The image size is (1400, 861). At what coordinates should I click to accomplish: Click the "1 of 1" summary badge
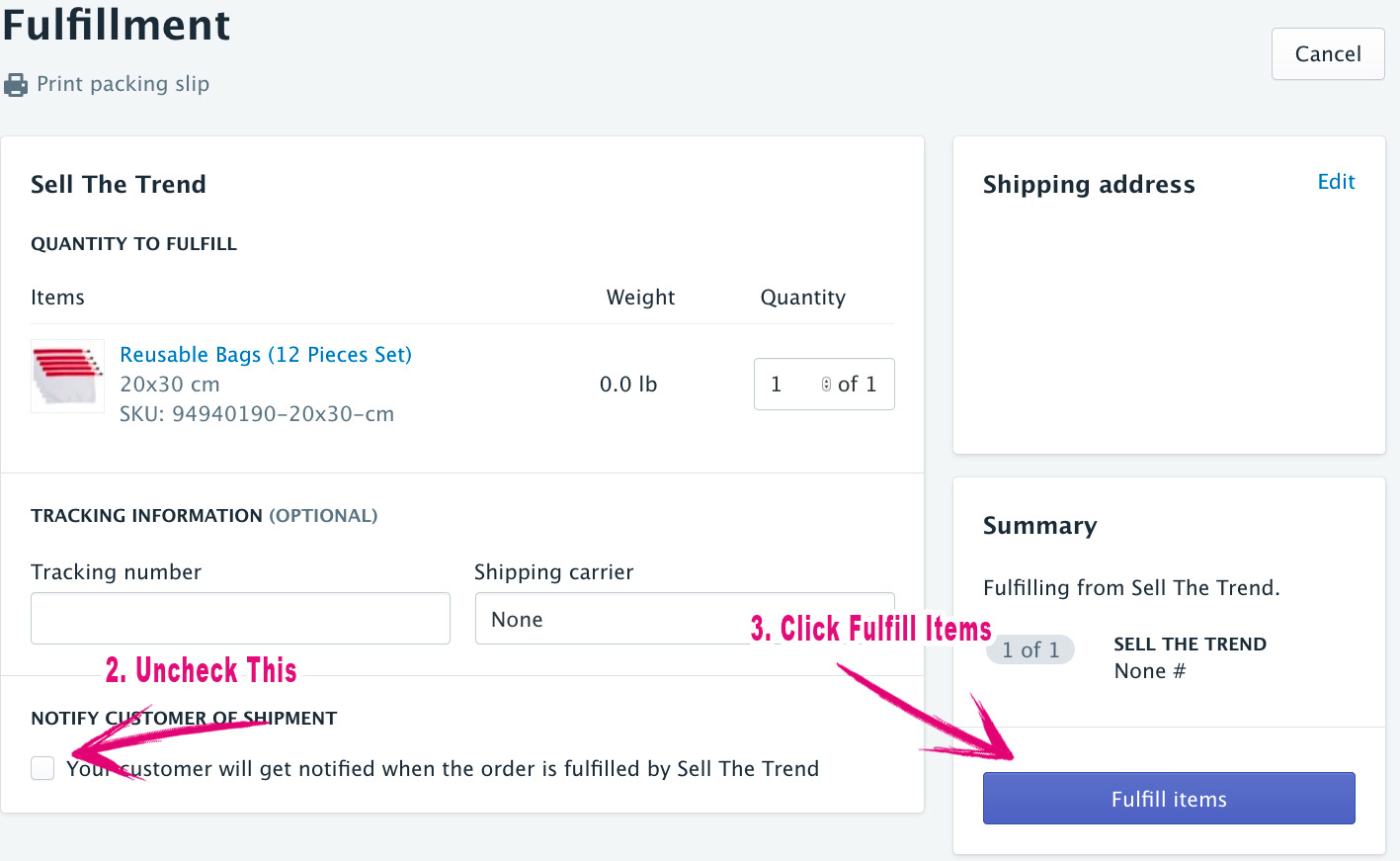[x=1030, y=649]
